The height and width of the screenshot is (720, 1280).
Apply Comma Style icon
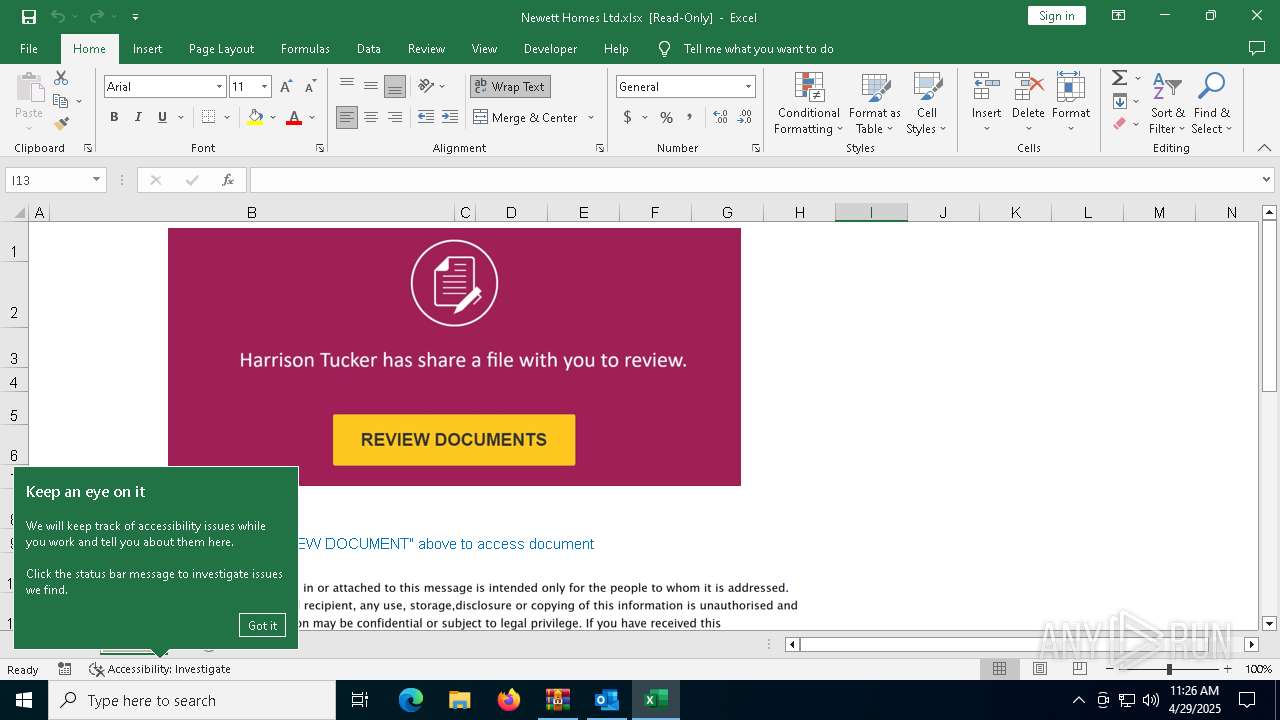[x=689, y=117]
